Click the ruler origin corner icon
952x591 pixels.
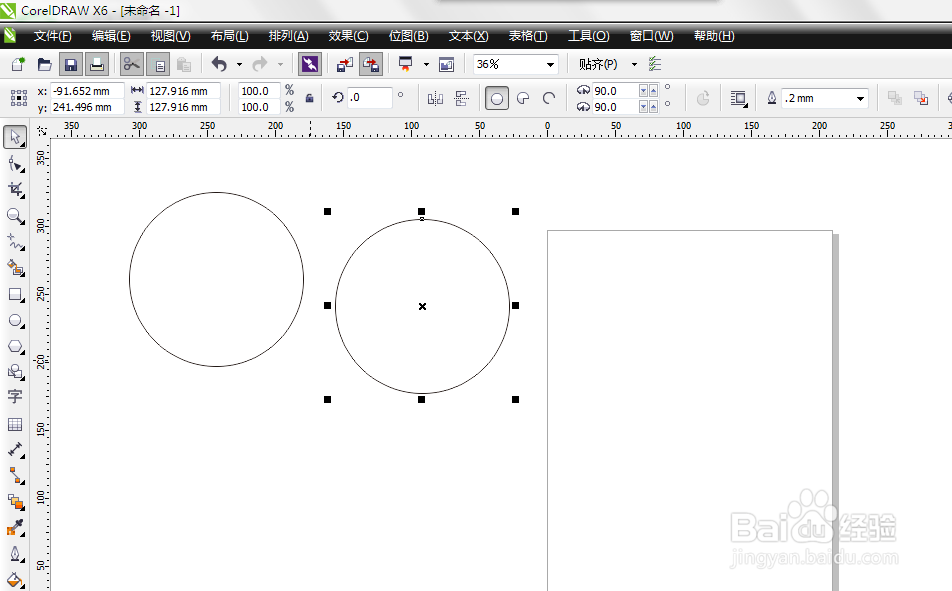tap(42, 131)
